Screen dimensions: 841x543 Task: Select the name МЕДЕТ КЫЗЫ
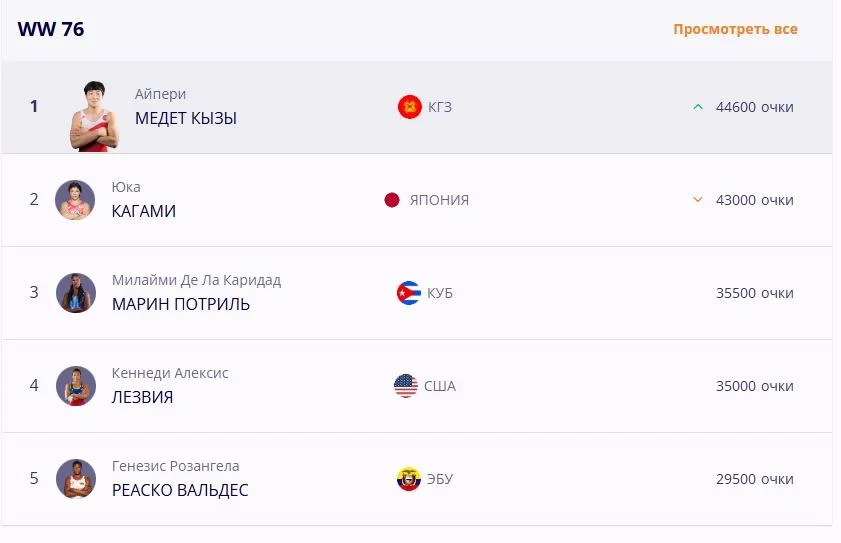(186, 118)
